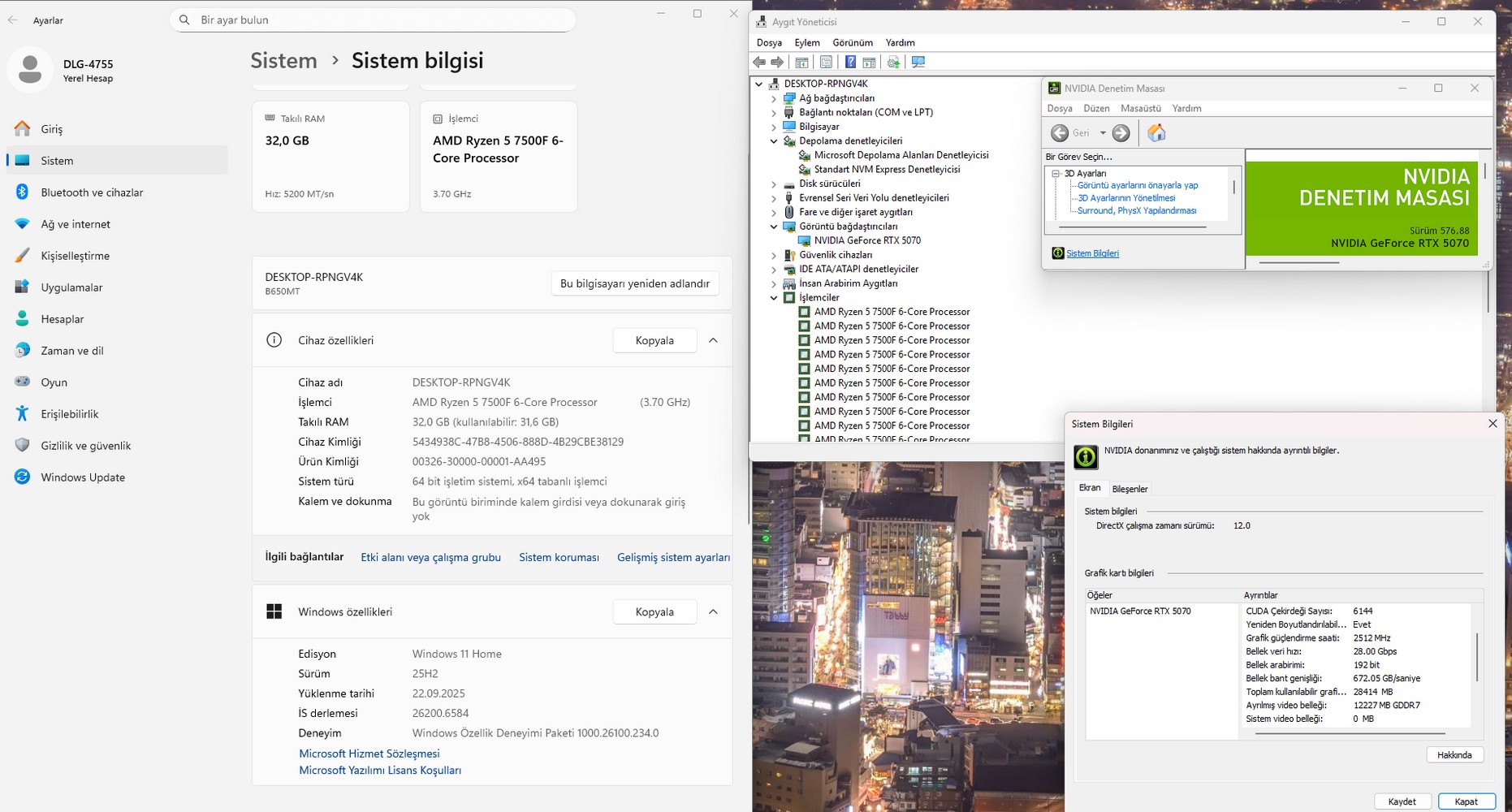Click show/hide console tree icon
The height and width of the screenshot is (812, 1512).
coord(801,63)
